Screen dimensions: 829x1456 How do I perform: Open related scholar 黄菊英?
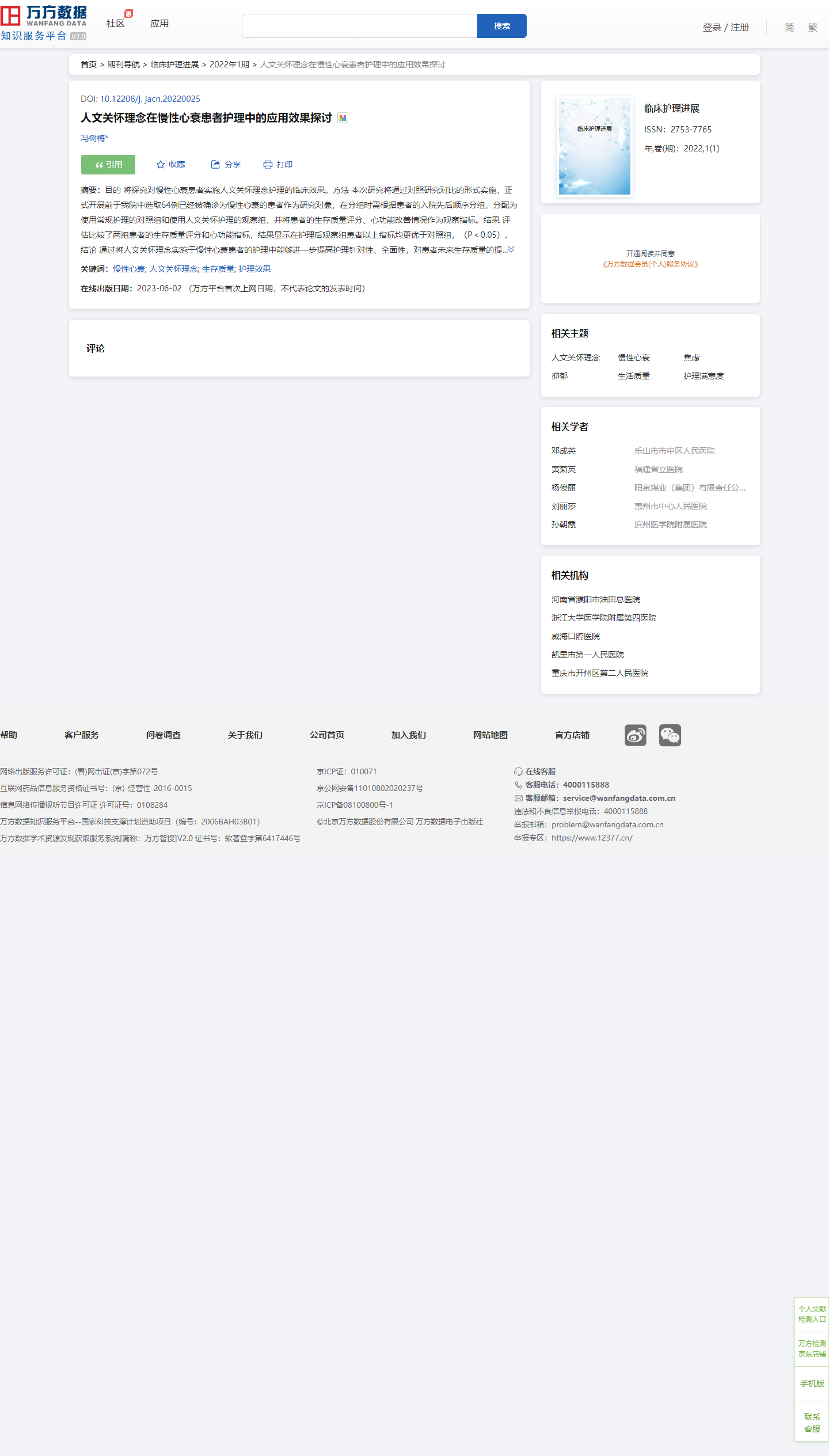click(x=564, y=469)
